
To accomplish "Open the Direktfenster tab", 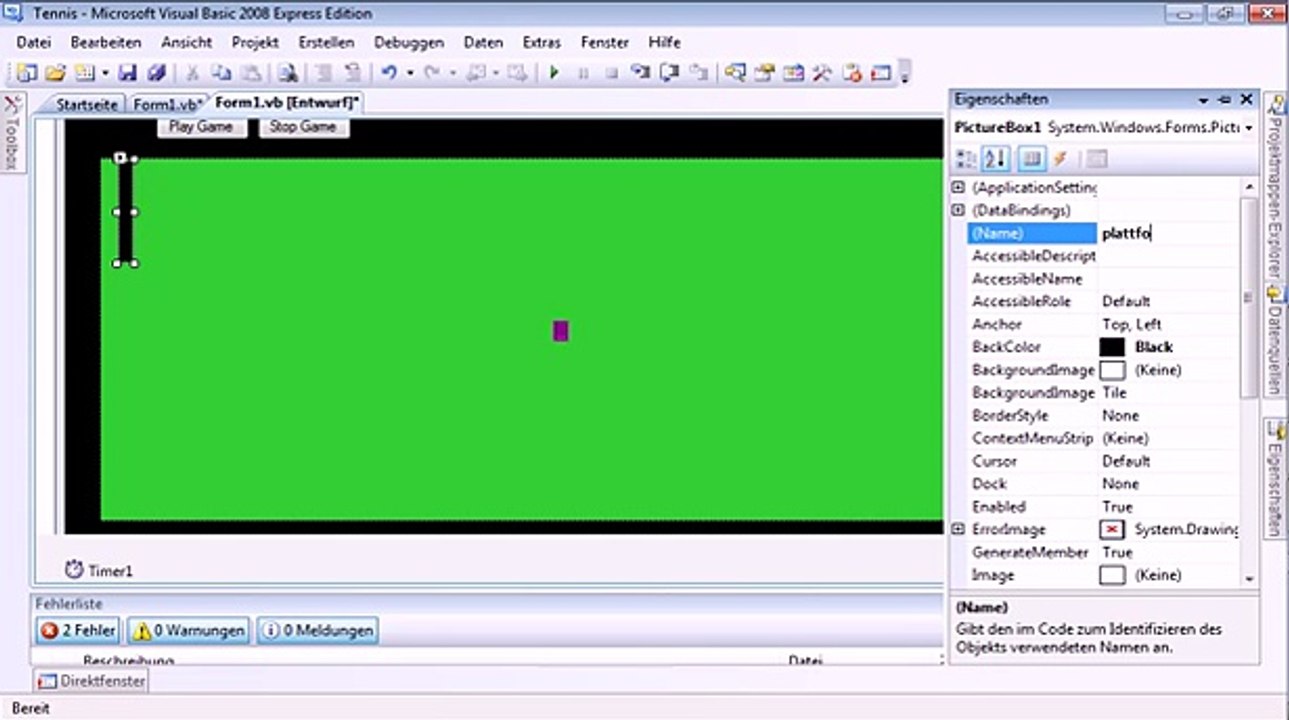I will click(x=92, y=681).
